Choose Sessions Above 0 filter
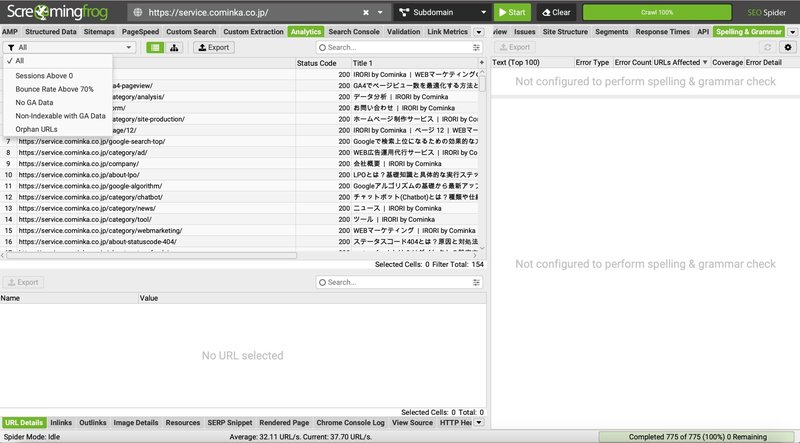Image resolution: width=800 pixels, height=443 pixels. click(x=44, y=76)
